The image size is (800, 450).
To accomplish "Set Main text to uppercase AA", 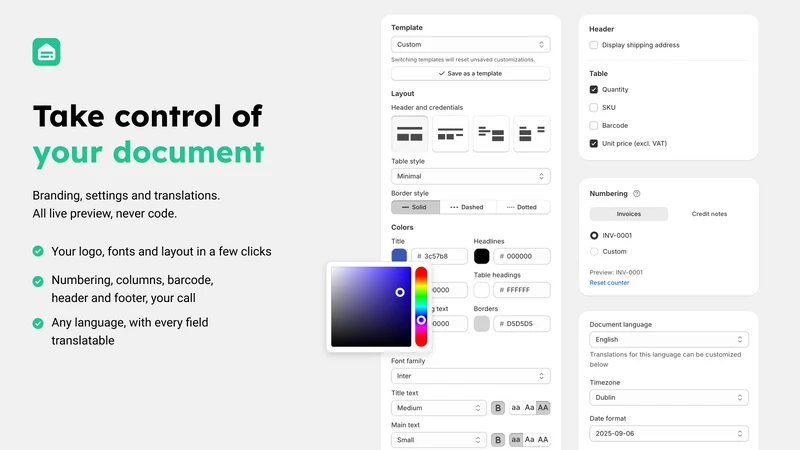I will pyautogui.click(x=543, y=440).
